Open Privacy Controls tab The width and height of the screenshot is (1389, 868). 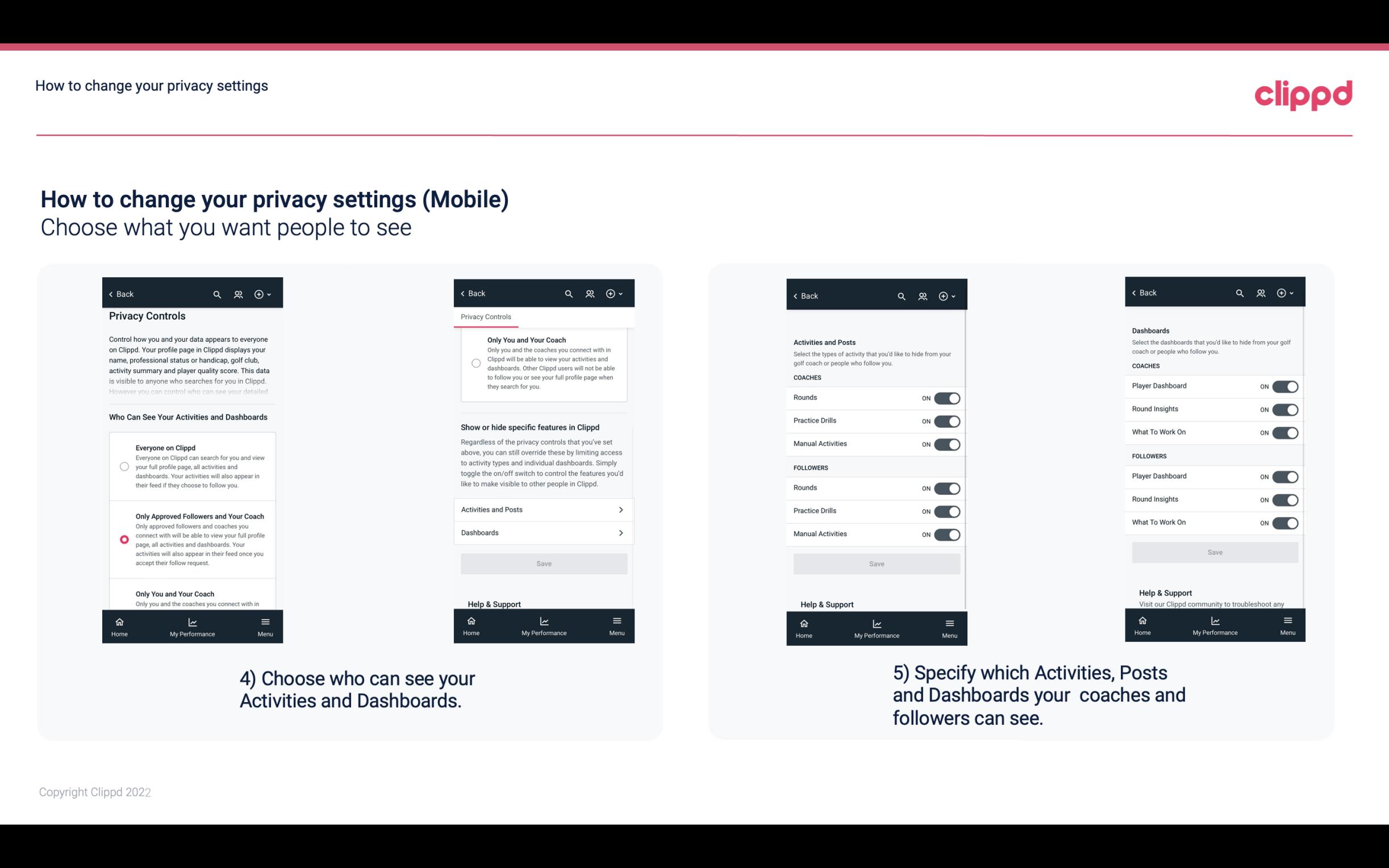click(486, 317)
